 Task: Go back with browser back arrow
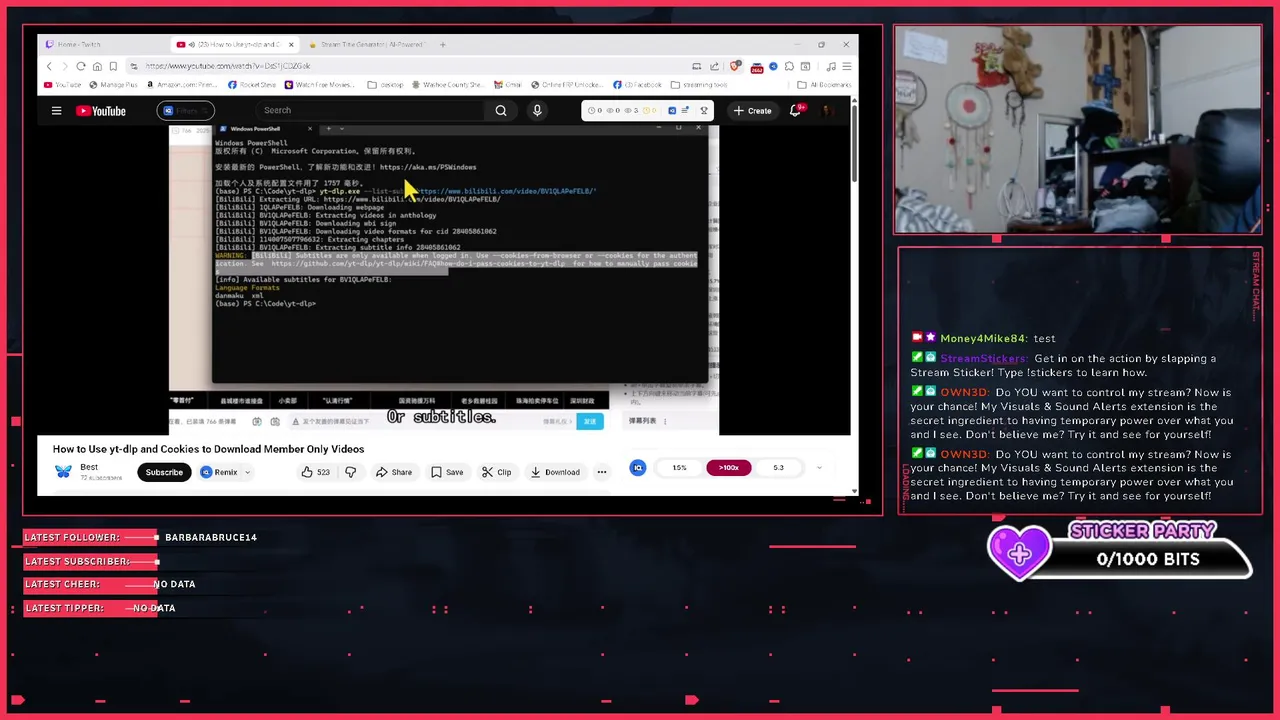[x=49, y=66]
